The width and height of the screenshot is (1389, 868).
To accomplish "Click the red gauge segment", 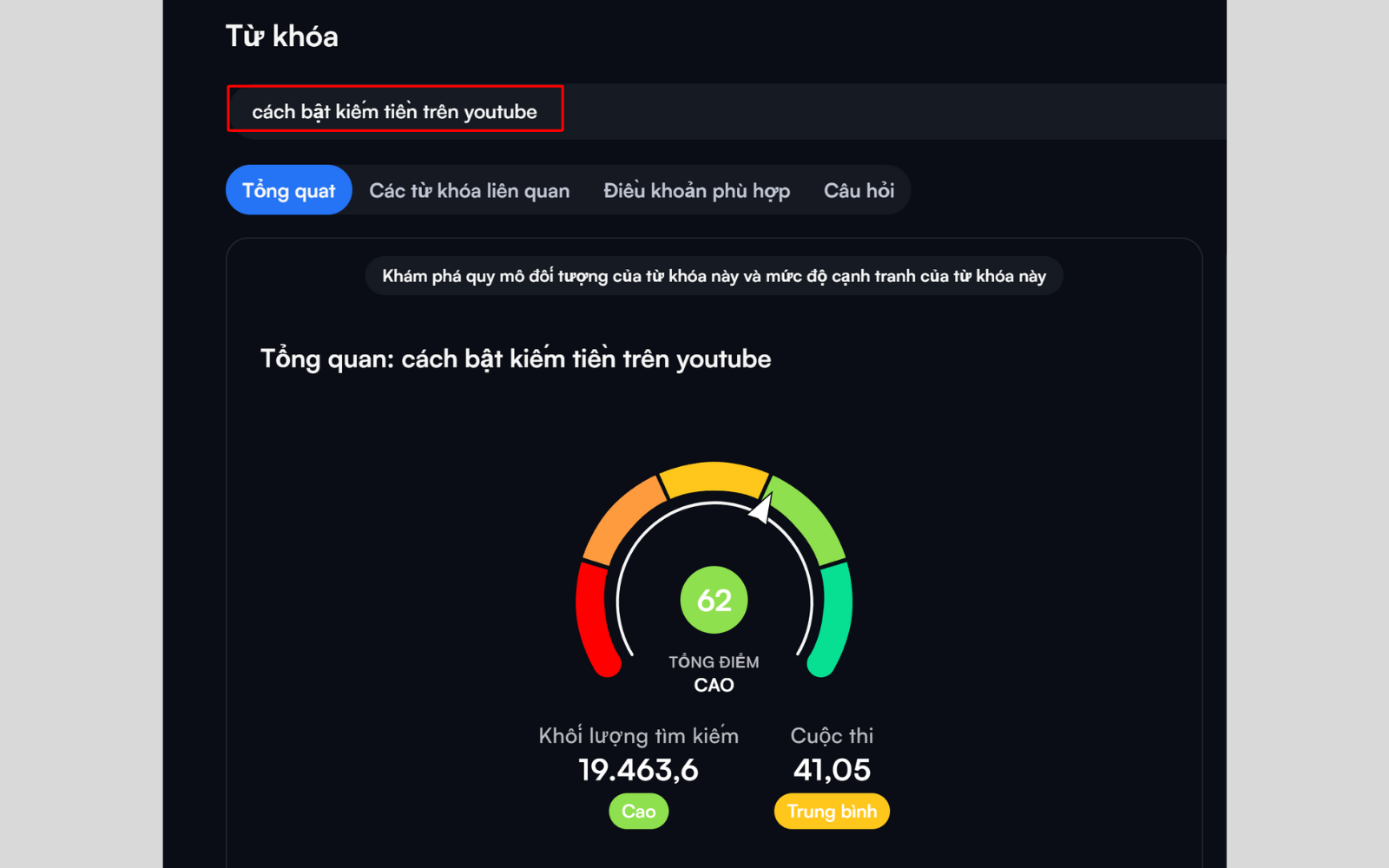I will click(x=594, y=616).
